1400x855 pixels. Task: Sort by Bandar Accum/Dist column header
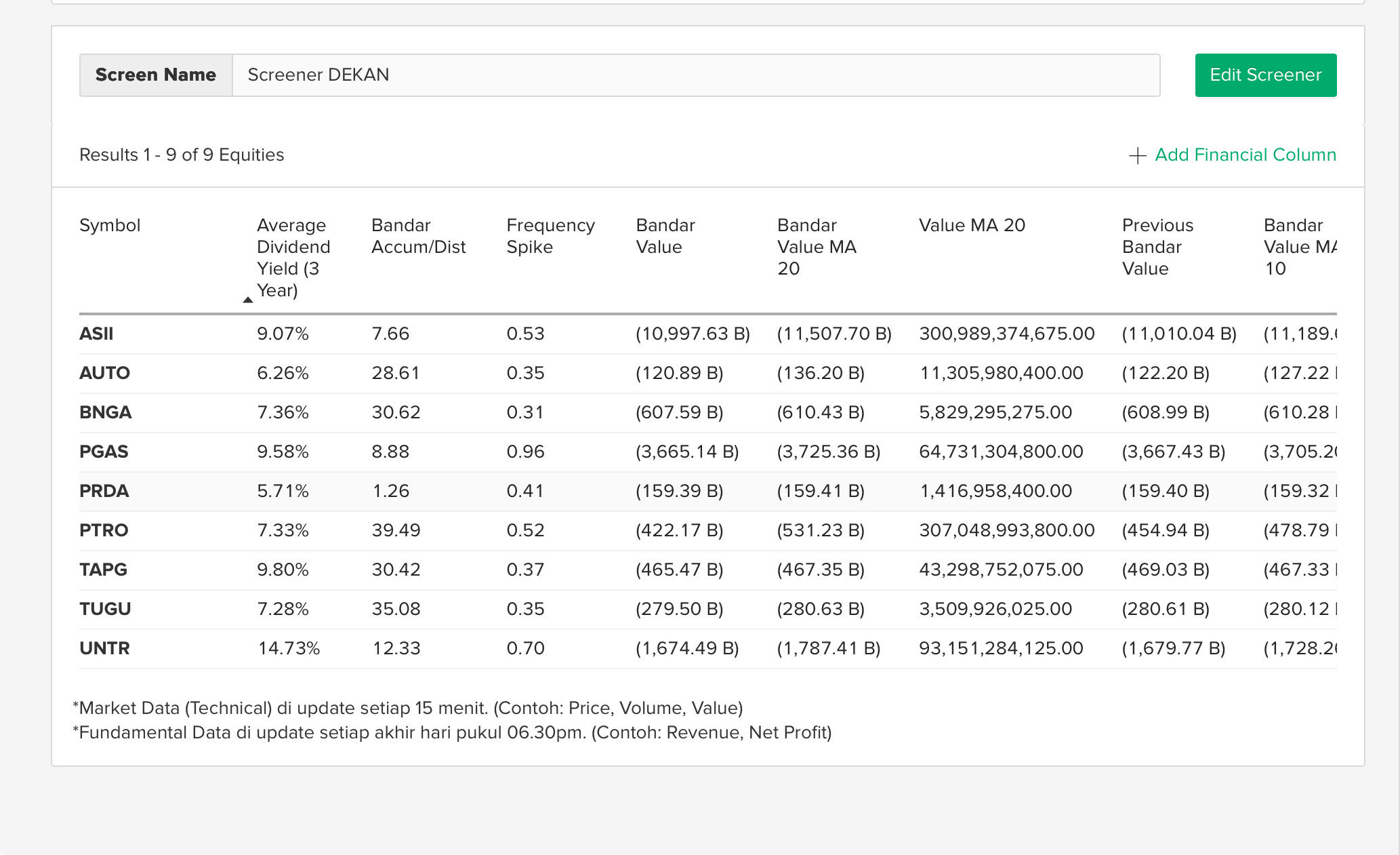418,236
